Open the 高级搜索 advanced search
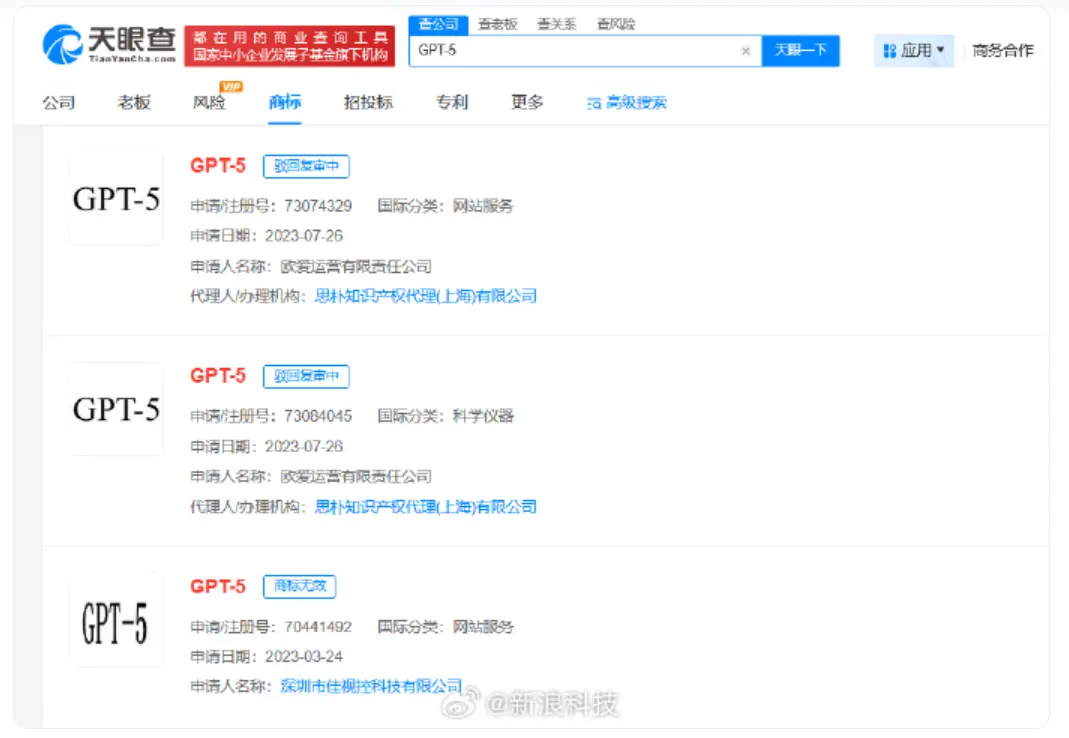Screen dimensions: 1069x738 [627, 103]
